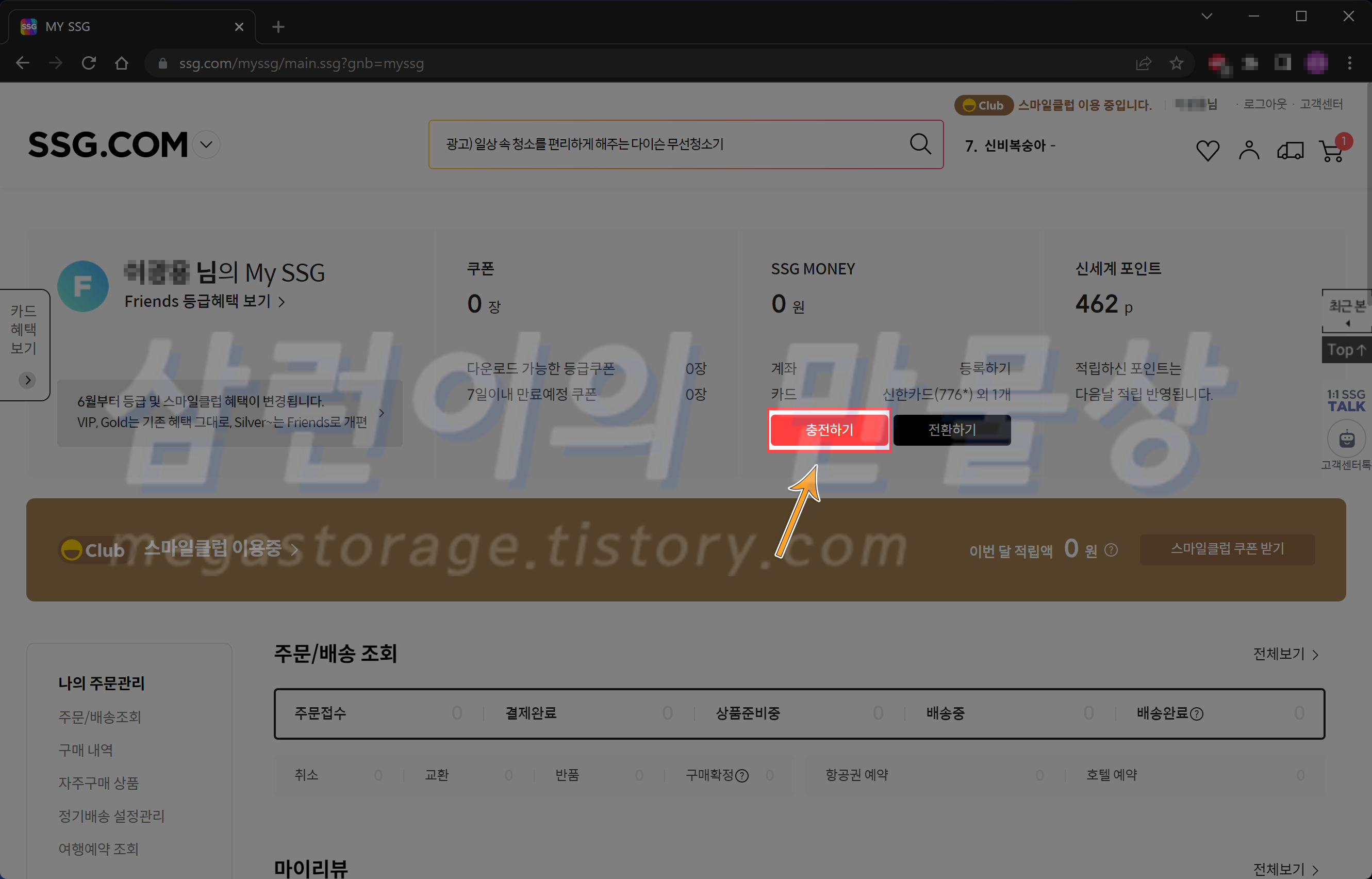Screen dimensions: 1372x879
Task: Open the shopping cart icon
Action: tap(1332, 150)
